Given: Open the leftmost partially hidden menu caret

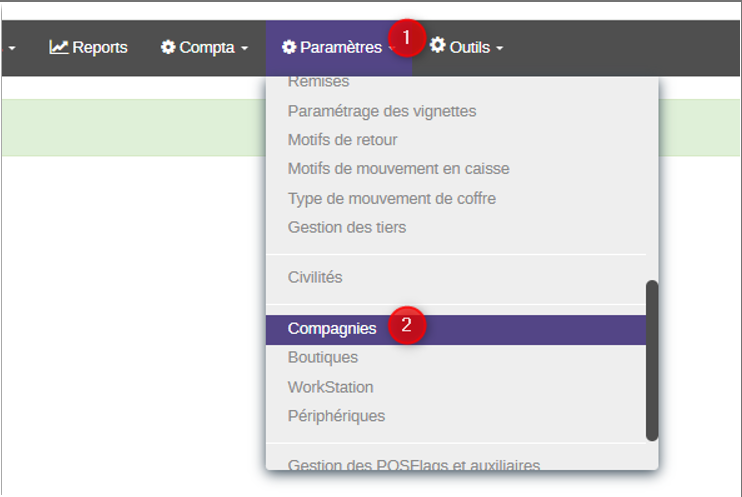Looking at the screenshot, I should coord(12,48).
